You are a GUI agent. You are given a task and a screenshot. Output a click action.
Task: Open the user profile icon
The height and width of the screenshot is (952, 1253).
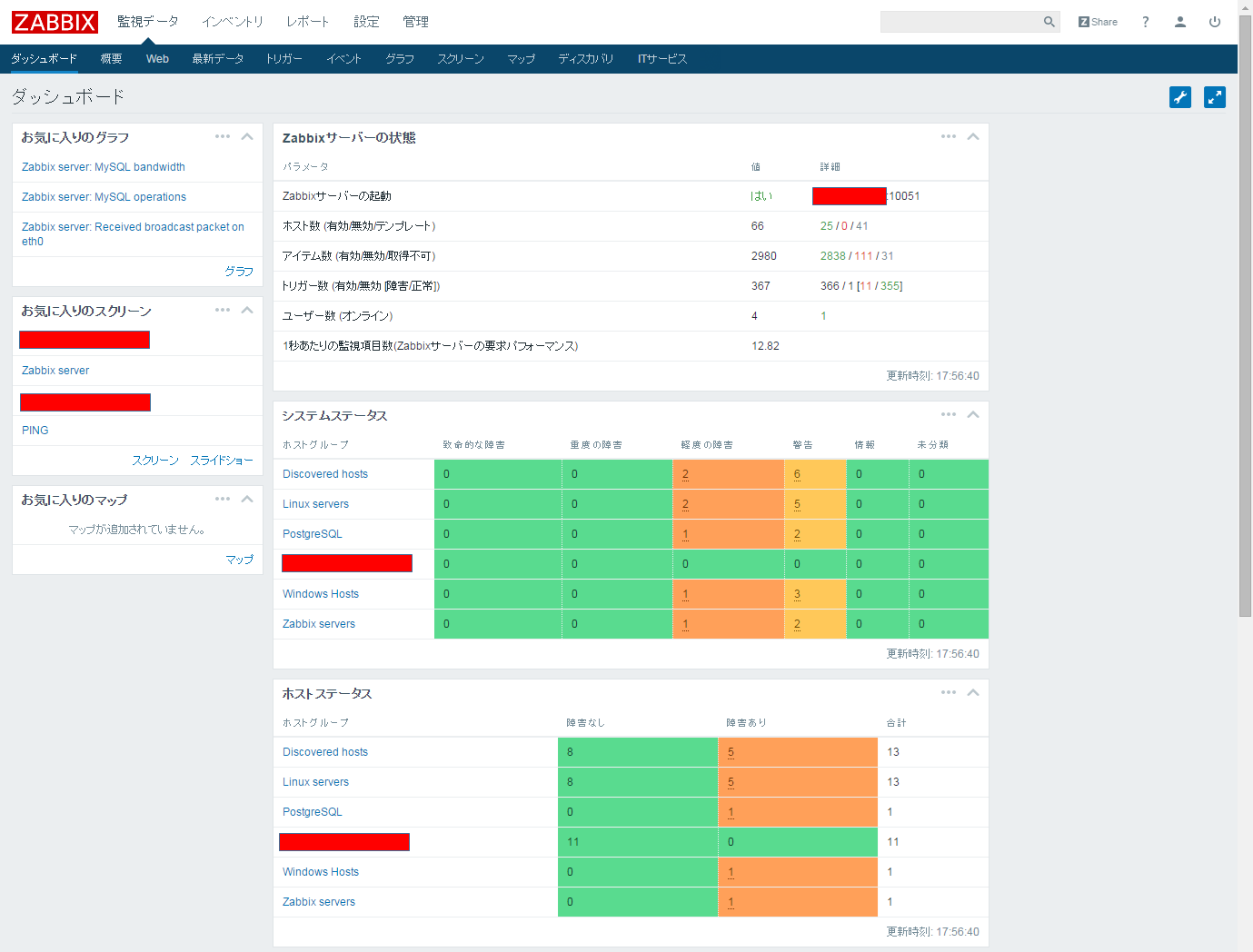[x=1180, y=22]
